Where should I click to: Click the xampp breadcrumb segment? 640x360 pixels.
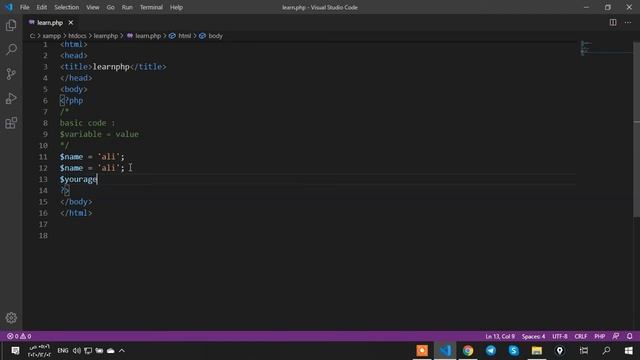51,36
